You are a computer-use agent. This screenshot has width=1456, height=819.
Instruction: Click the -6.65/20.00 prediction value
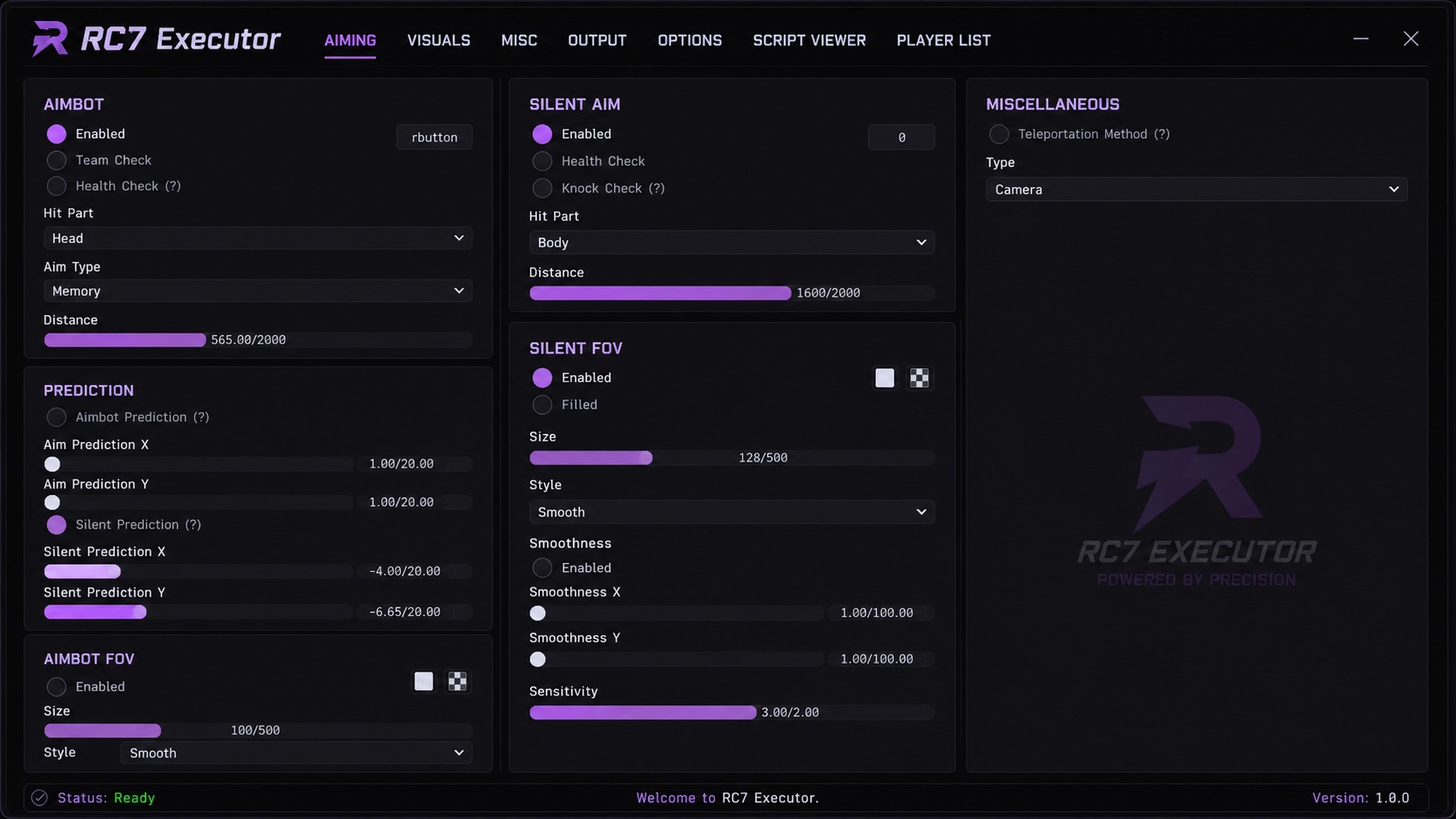(405, 612)
